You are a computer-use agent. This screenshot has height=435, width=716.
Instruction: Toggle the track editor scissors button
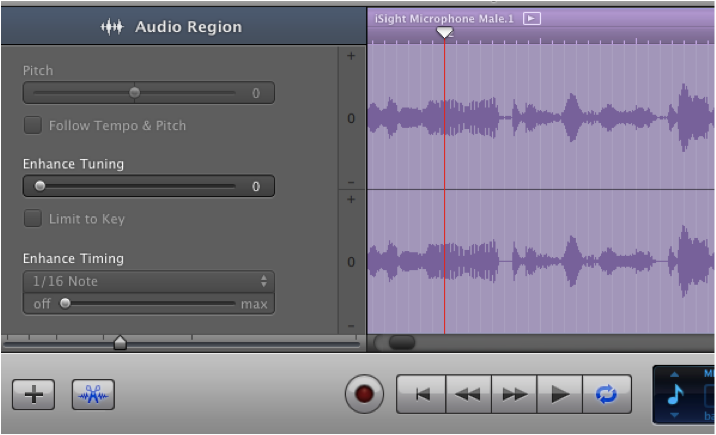(x=93, y=395)
